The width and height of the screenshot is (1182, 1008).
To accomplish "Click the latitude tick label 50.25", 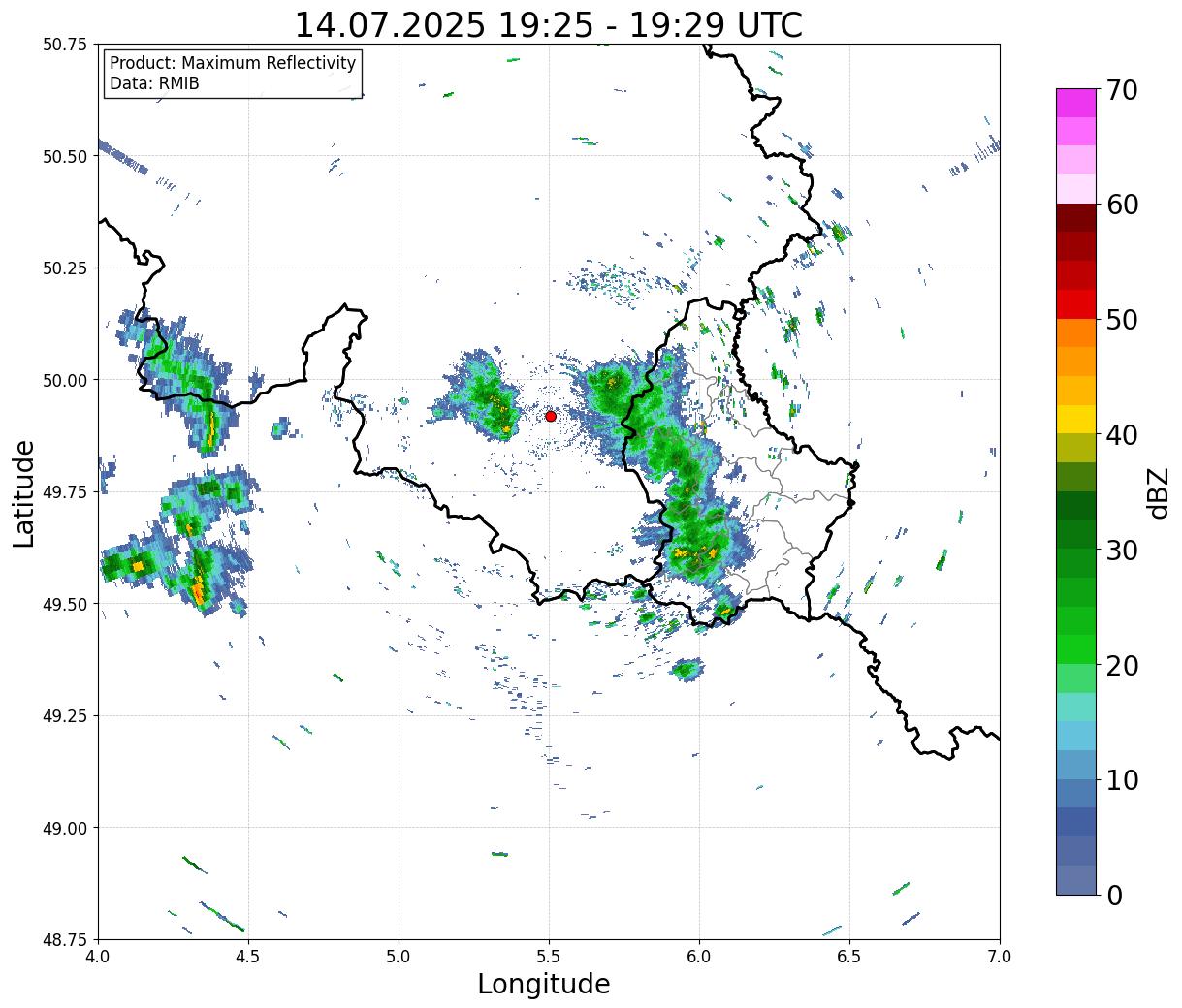I will click(x=65, y=268).
